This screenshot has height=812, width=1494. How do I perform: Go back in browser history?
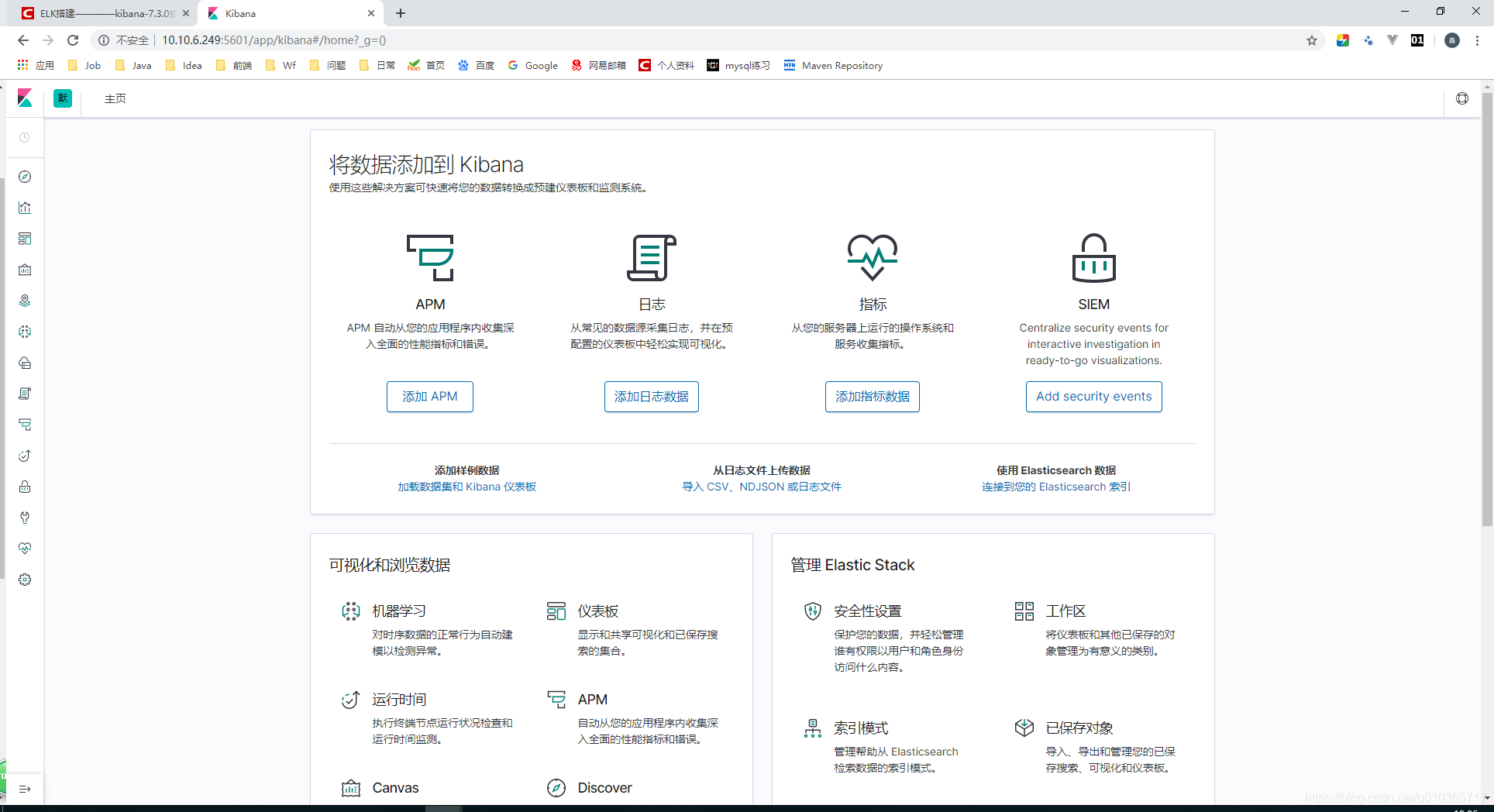(x=23, y=40)
